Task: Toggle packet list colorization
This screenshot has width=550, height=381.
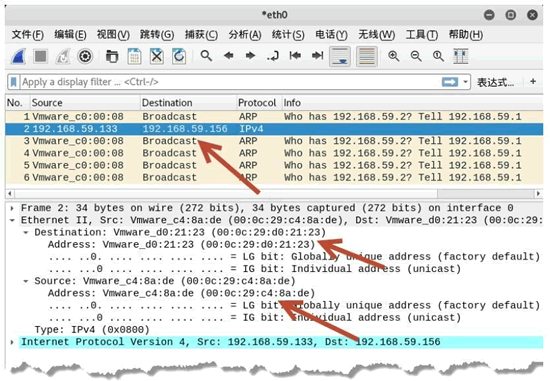Action: tap(367, 56)
